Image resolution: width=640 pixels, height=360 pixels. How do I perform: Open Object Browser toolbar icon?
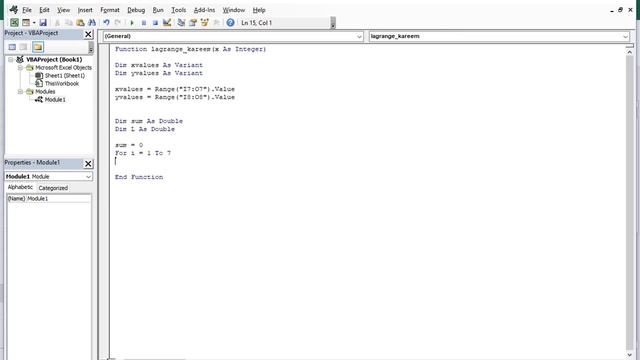[x=204, y=23]
